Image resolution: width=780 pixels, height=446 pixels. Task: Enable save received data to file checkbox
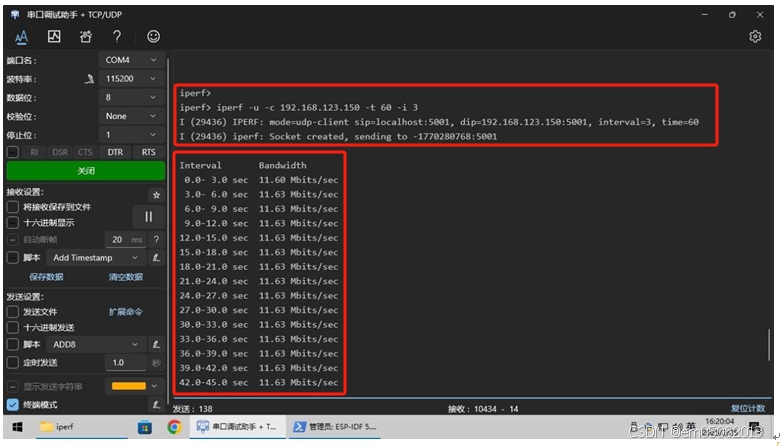(x=13, y=207)
